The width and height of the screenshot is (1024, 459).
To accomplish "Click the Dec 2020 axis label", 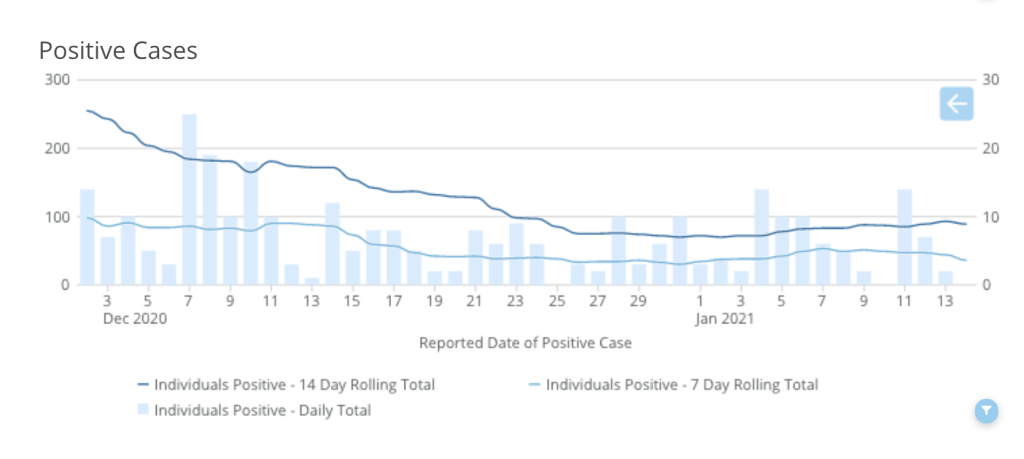I will [x=134, y=319].
